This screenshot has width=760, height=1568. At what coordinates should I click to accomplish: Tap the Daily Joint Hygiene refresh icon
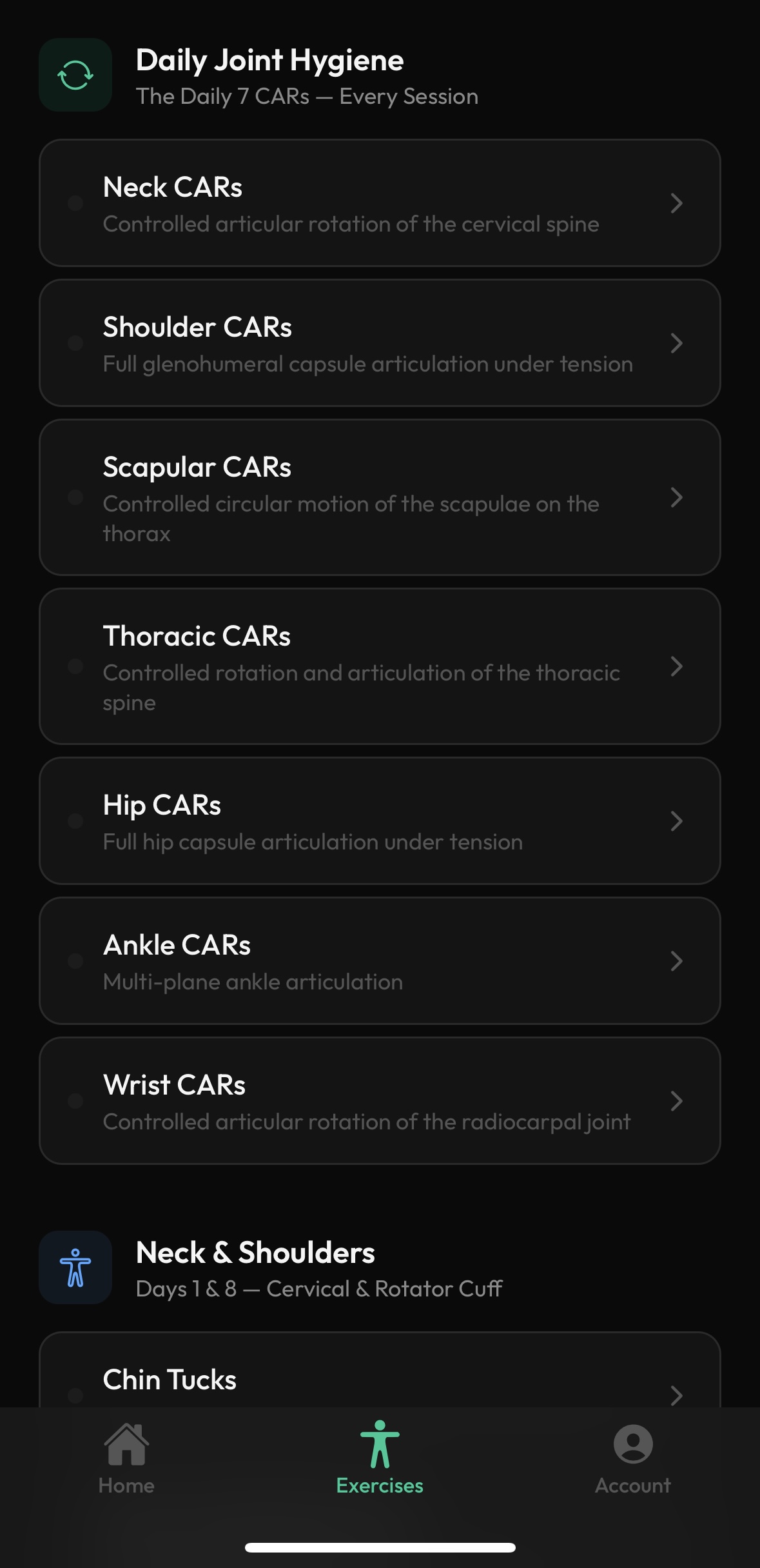(75, 75)
